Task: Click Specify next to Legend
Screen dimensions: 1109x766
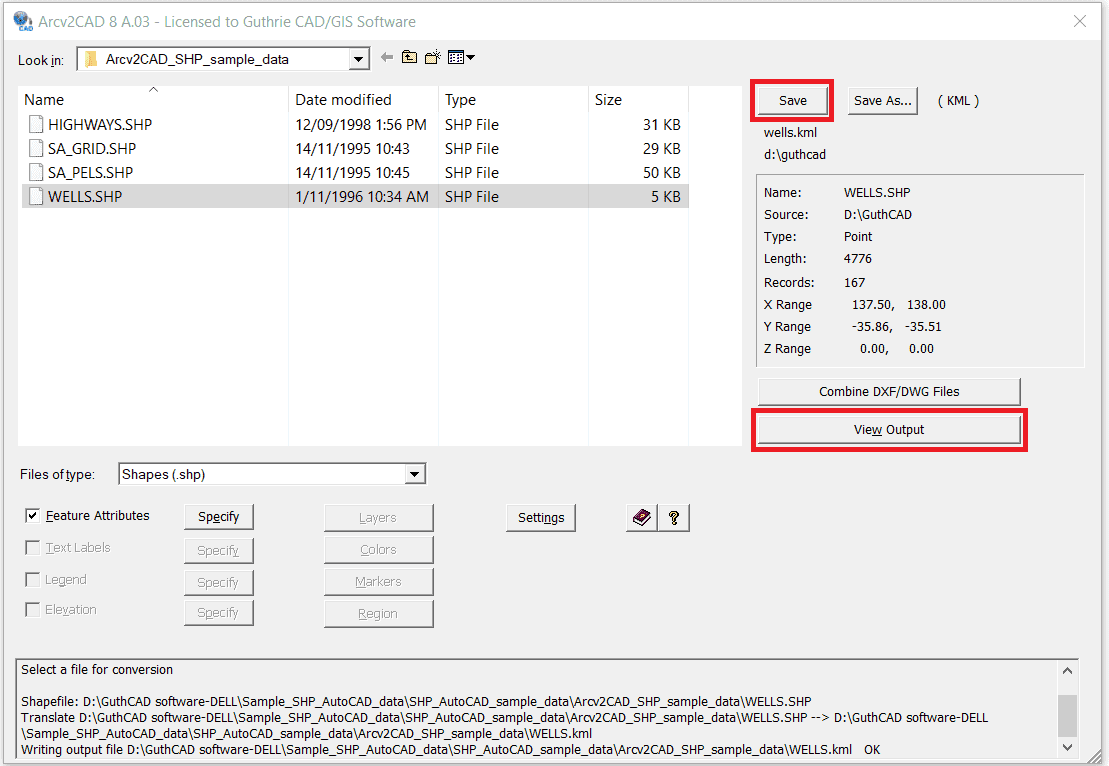Action: (x=219, y=582)
